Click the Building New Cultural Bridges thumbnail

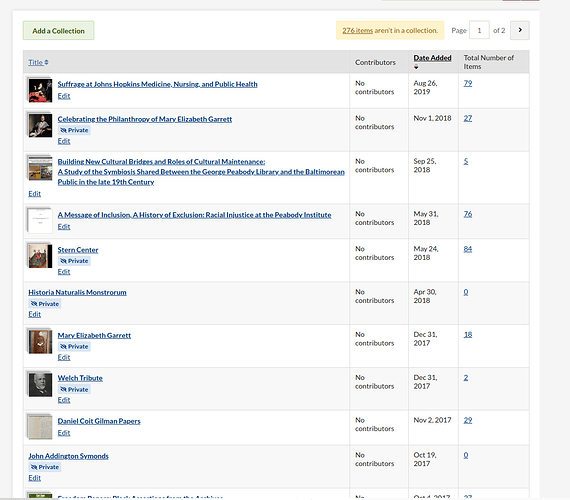[x=40, y=168]
